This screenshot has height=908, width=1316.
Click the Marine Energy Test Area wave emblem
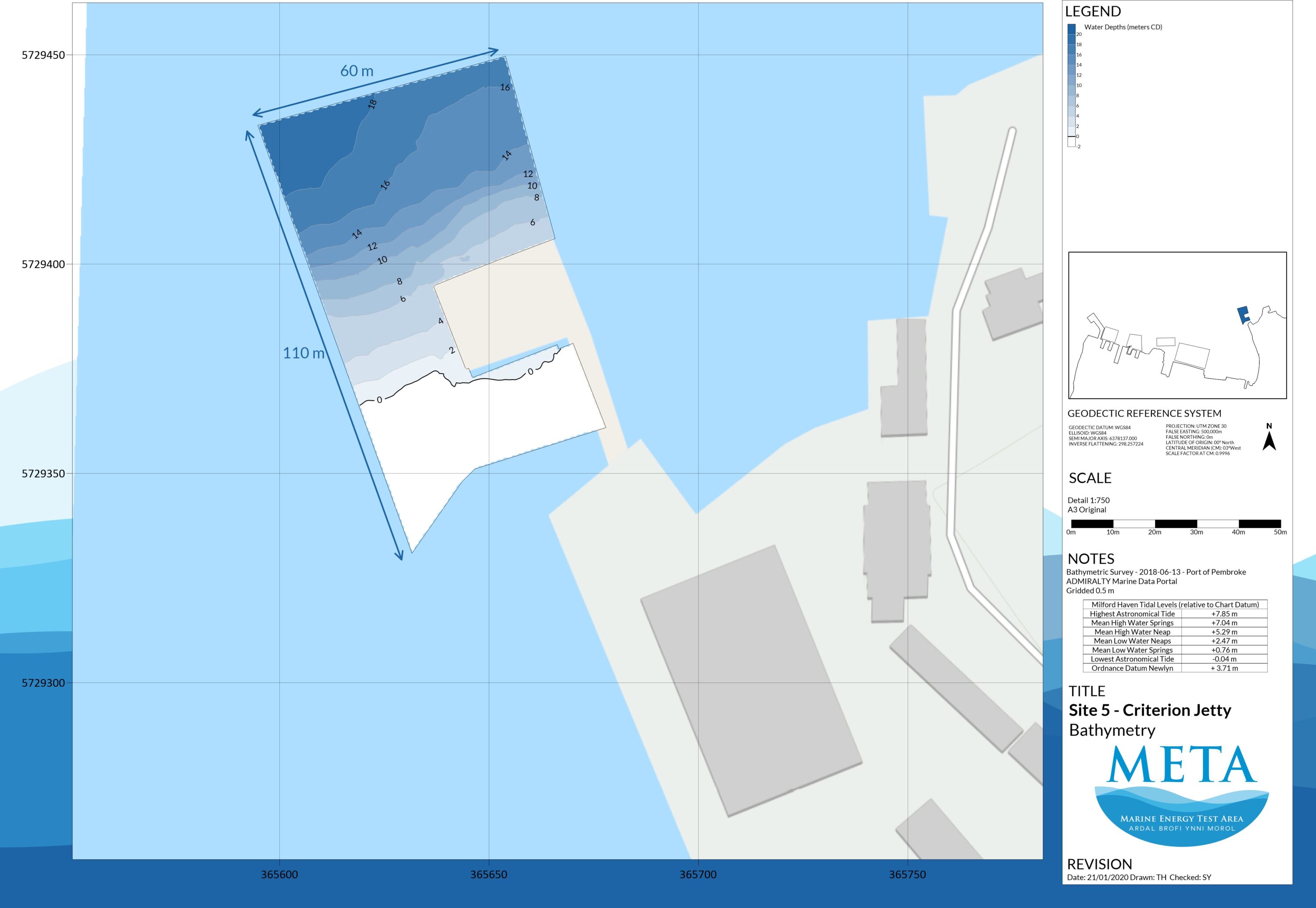pyautogui.click(x=1182, y=820)
